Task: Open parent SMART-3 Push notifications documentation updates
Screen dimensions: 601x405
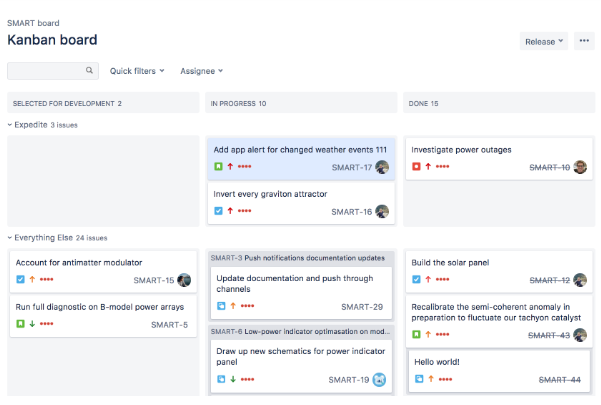Action: click(297, 258)
